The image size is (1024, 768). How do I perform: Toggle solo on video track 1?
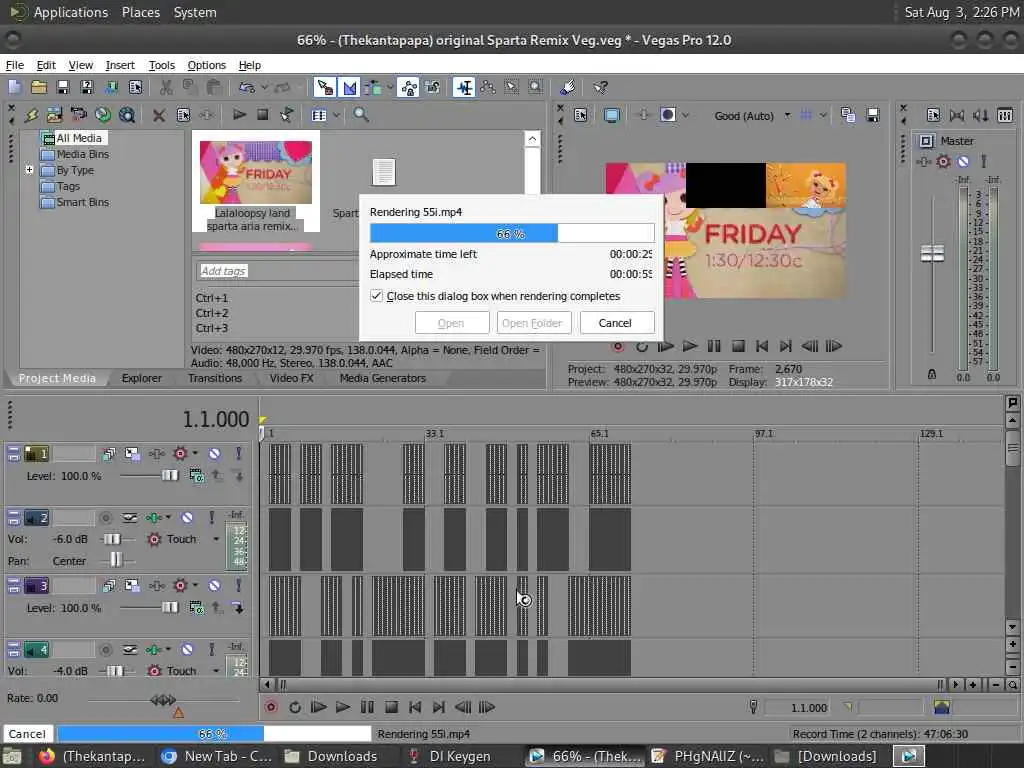tap(238, 453)
